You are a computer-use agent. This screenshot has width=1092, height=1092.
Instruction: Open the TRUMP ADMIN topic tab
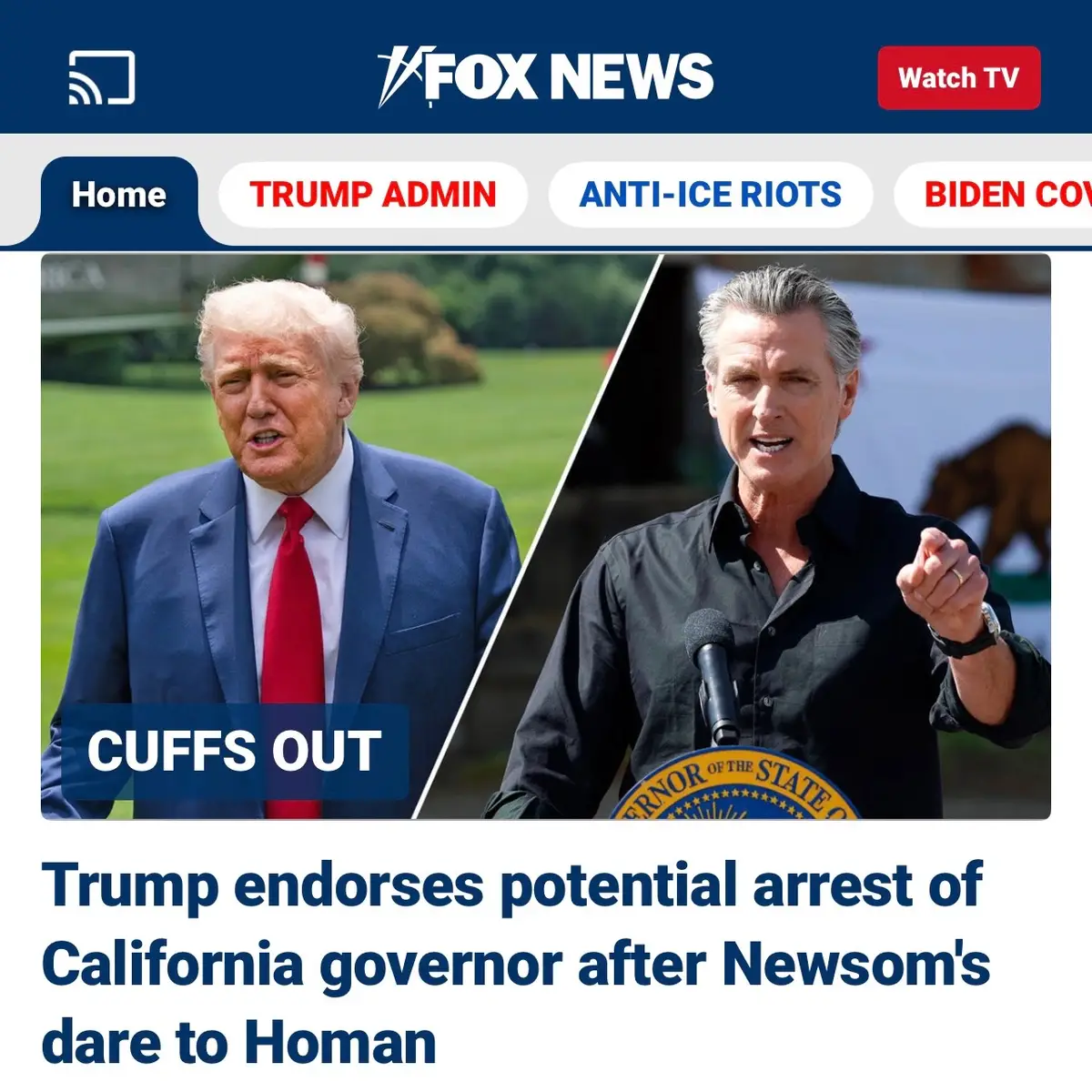373,195
